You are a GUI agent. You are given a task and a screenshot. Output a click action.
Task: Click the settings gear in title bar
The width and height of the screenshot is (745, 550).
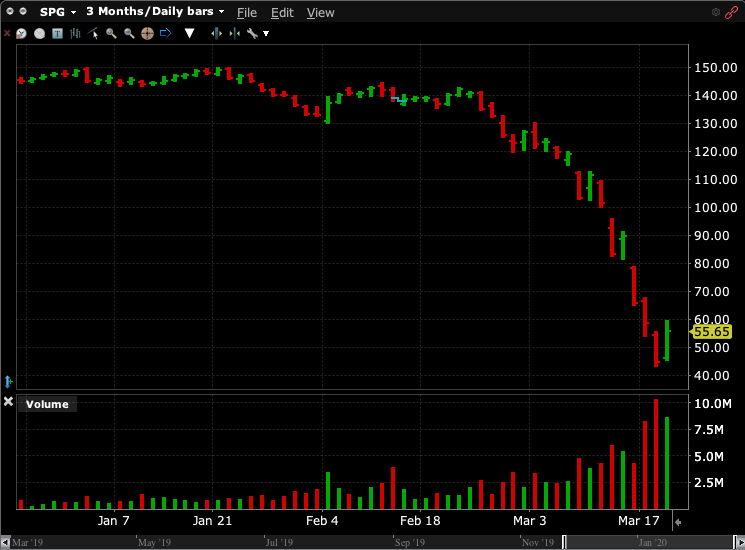[716, 12]
